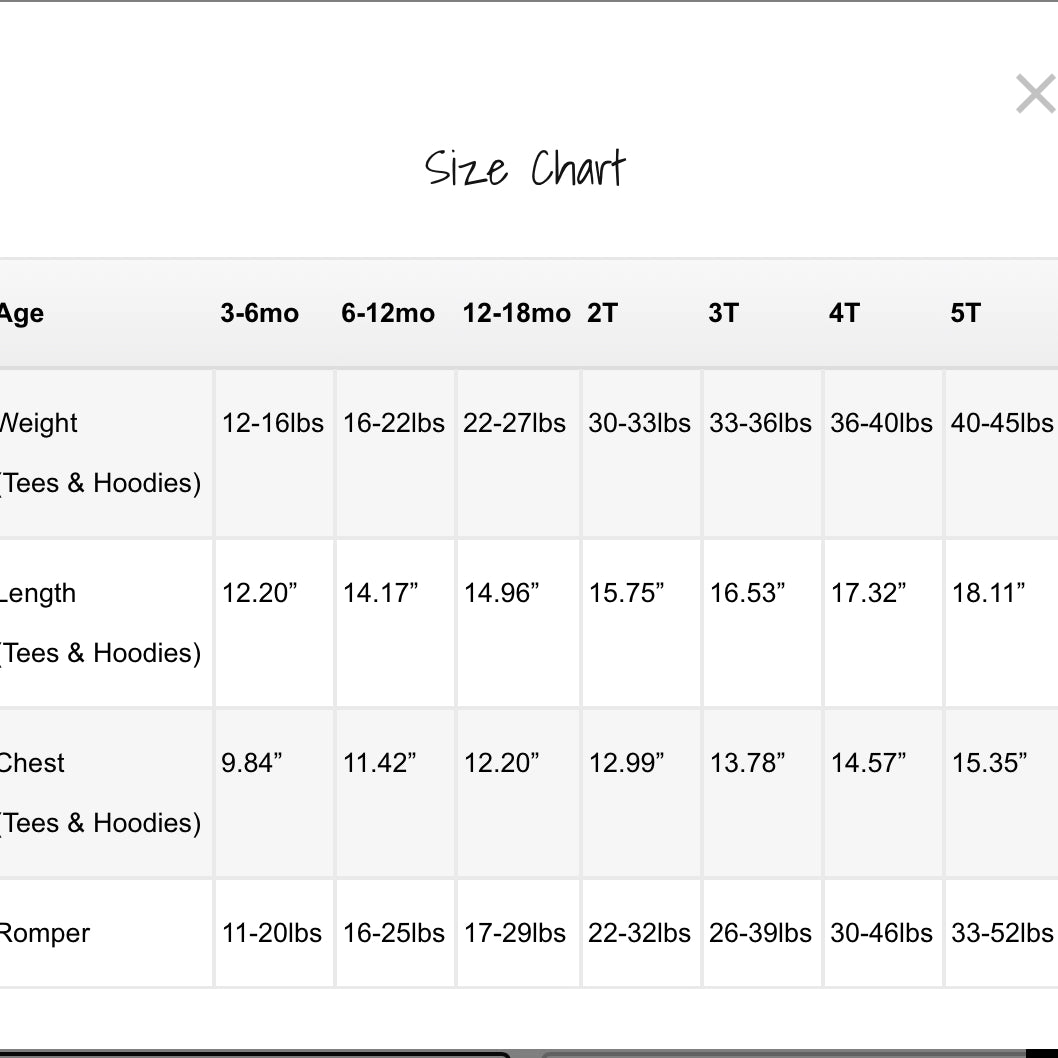Click the 4T size header
Screen dimensions: 1058x1058
click(844, 314)
